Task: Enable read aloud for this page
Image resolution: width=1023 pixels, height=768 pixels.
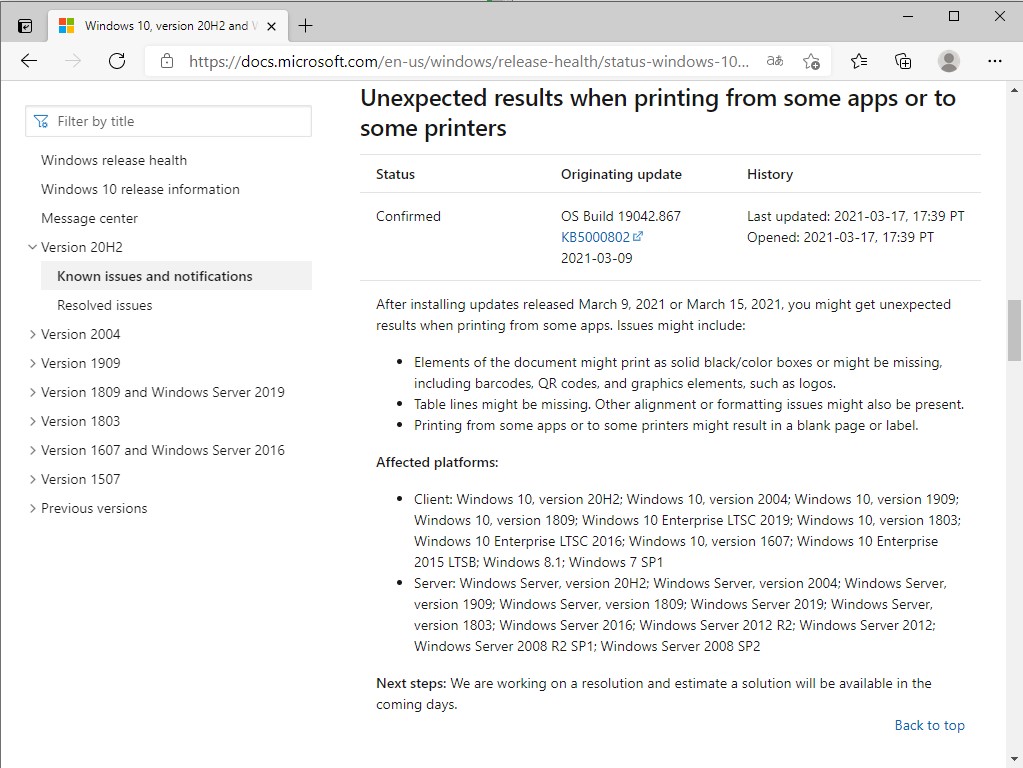Action: click(x=773, y=61)
